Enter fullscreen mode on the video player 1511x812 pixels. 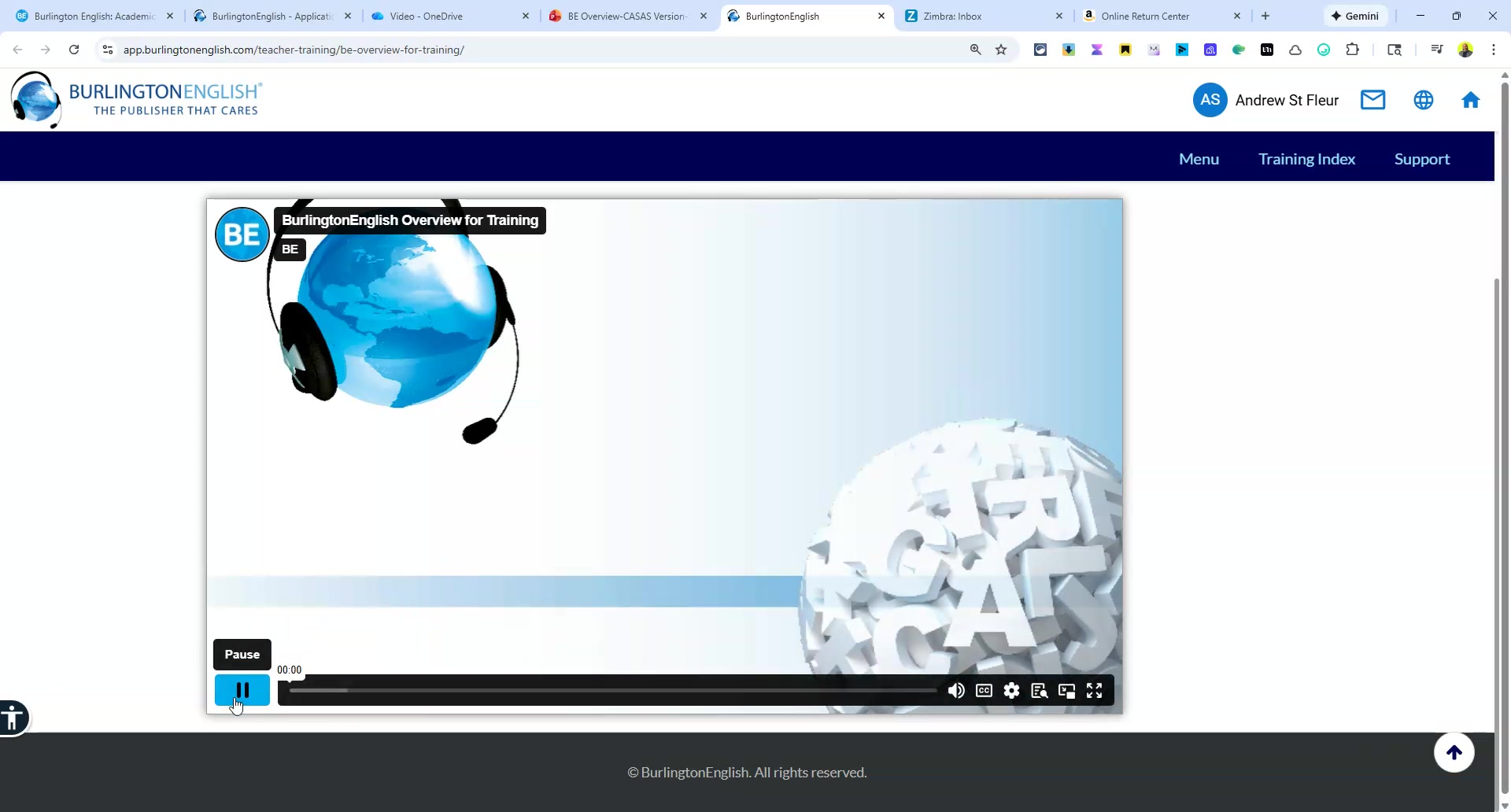click(1094, 691)
